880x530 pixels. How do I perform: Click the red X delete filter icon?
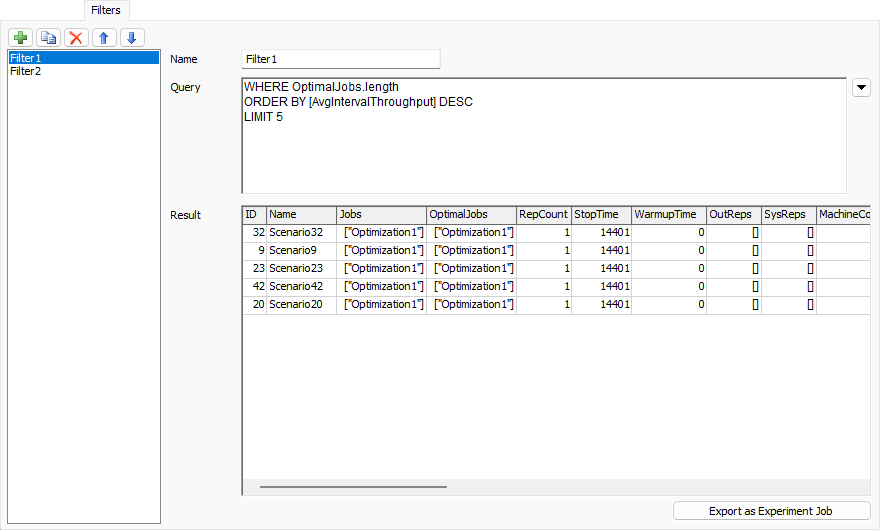pyautogui.click(x=76, y=38)
